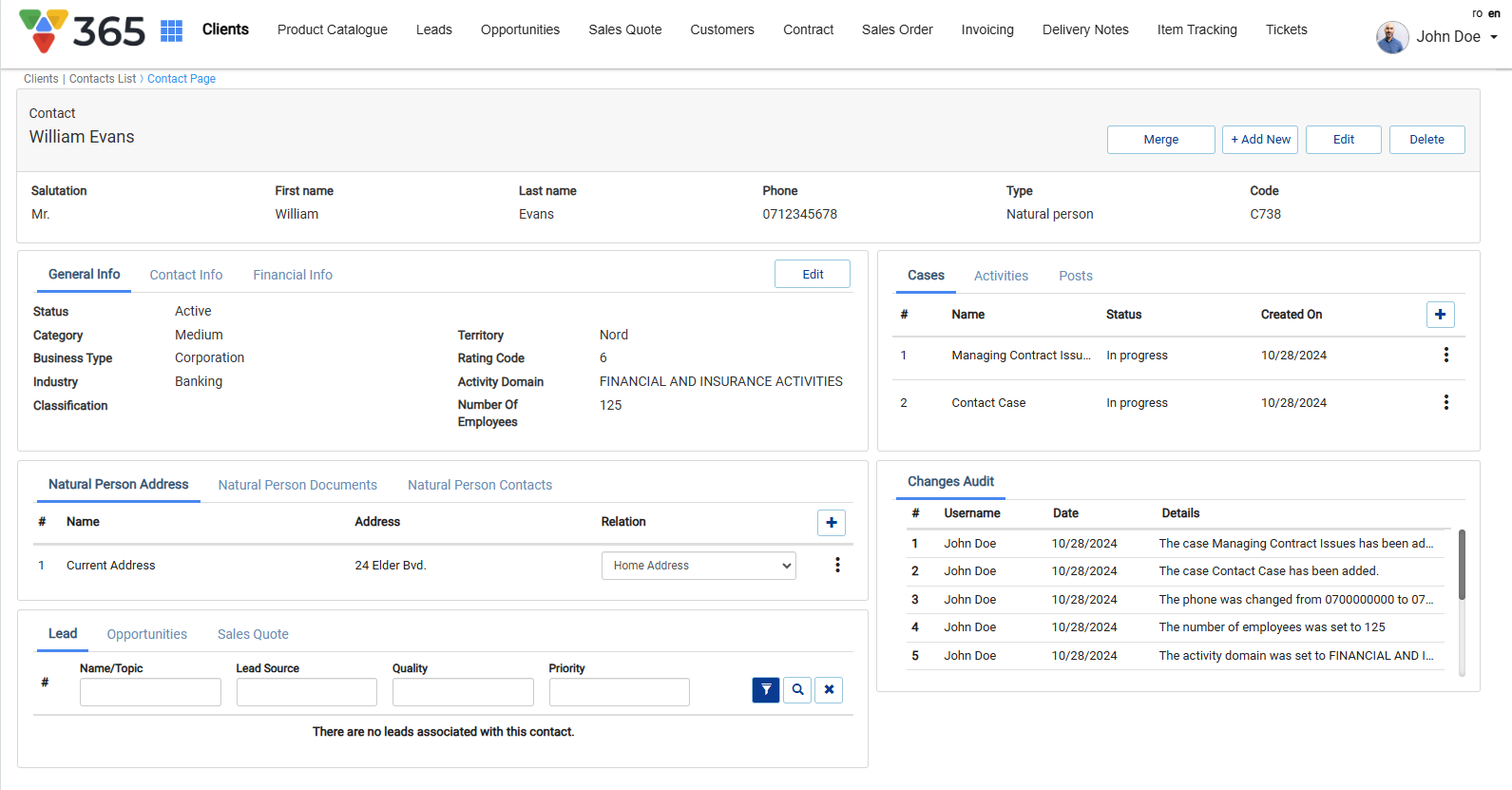Click the filter icon in Lead section
Viewport: 1512px width, 790px height.
765,690
